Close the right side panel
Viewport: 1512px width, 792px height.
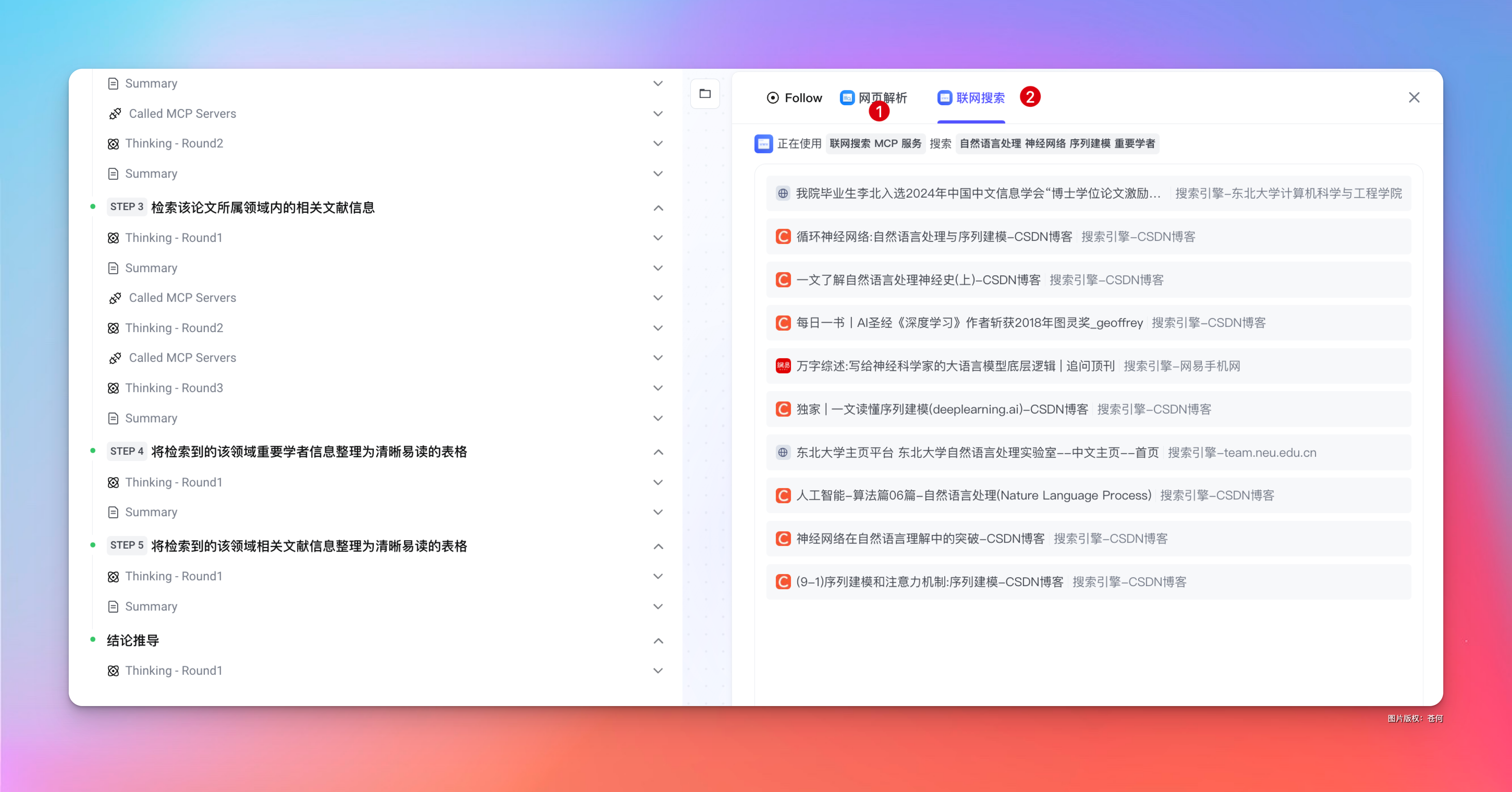tap(1414, 98)
